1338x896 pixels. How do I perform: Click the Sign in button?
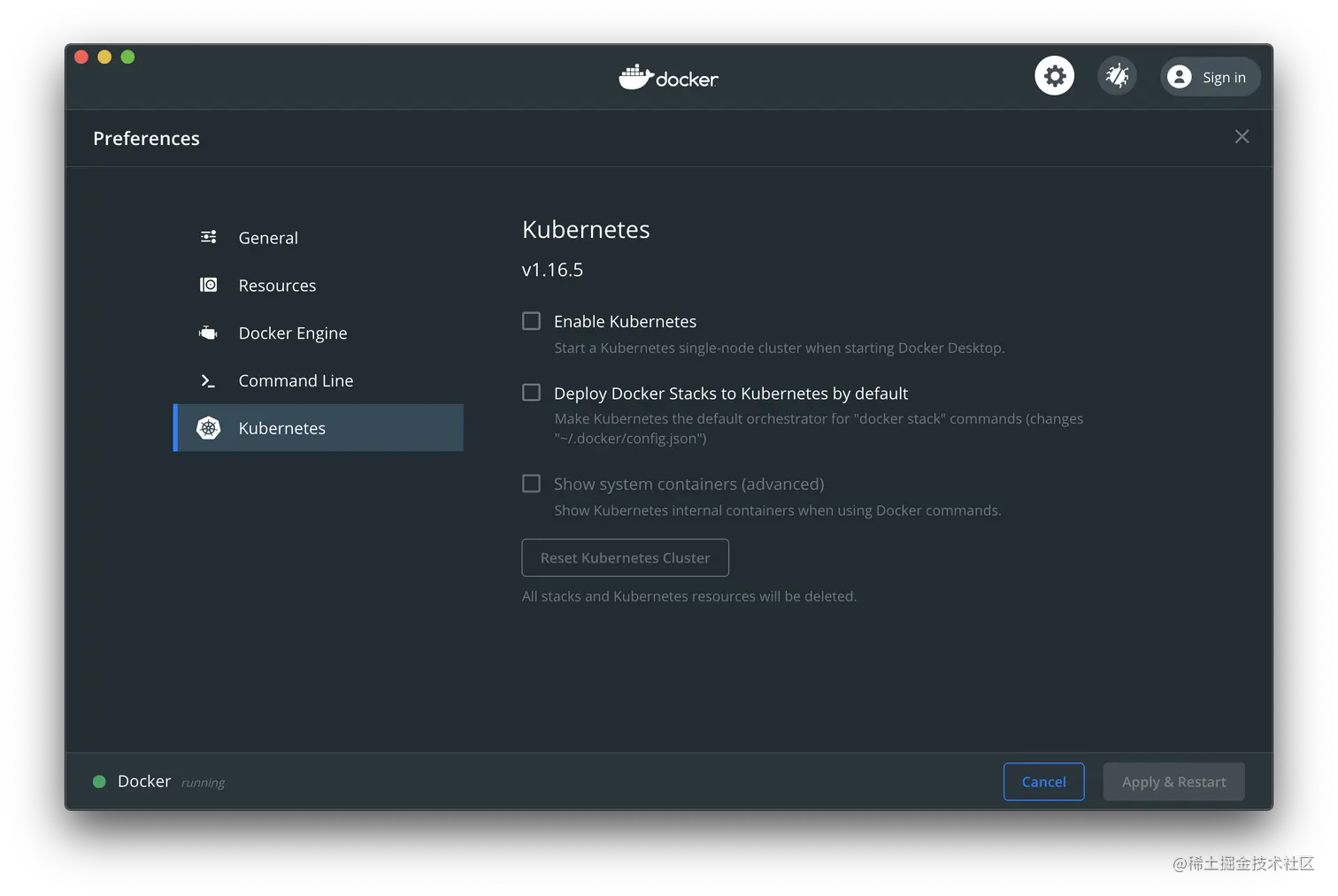tap(1210, 77)
